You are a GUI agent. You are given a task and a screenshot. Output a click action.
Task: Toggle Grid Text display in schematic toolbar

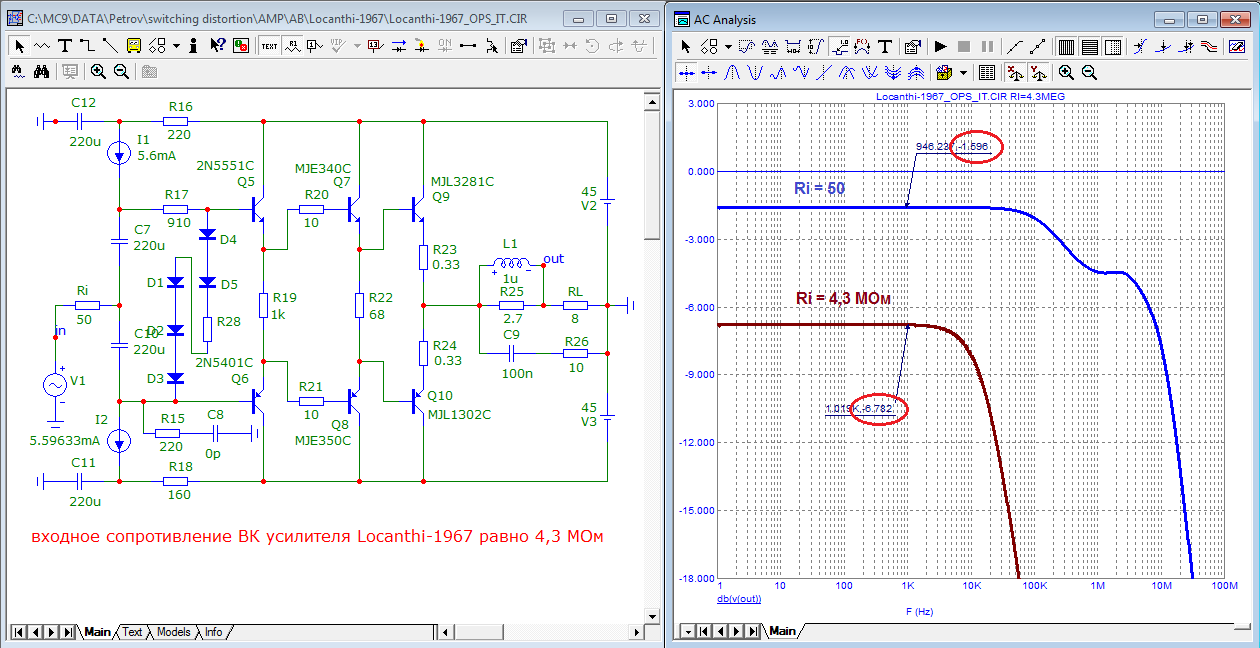pos(269,45)
